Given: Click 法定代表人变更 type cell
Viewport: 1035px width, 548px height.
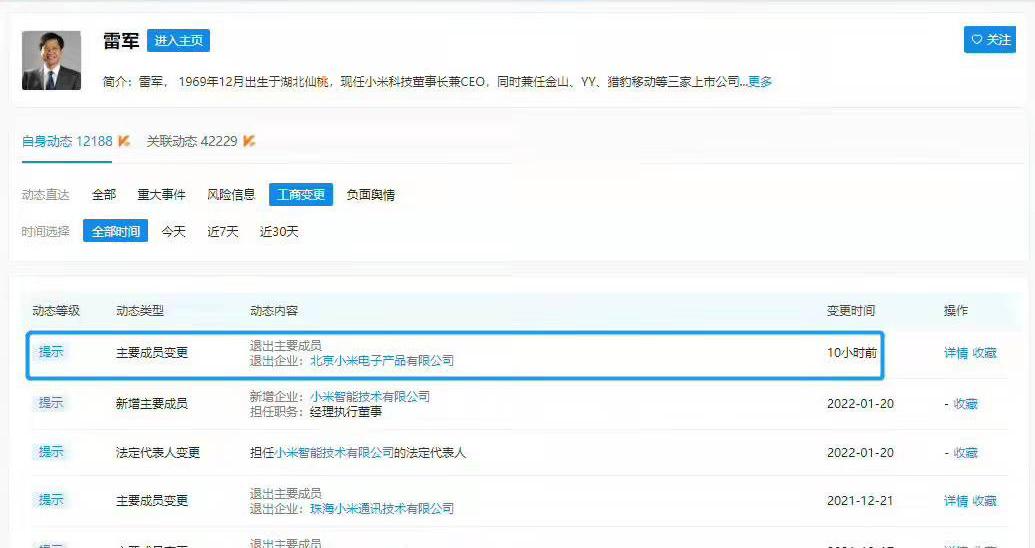Looking at the screenshot, I should click(x=158, y=452).
